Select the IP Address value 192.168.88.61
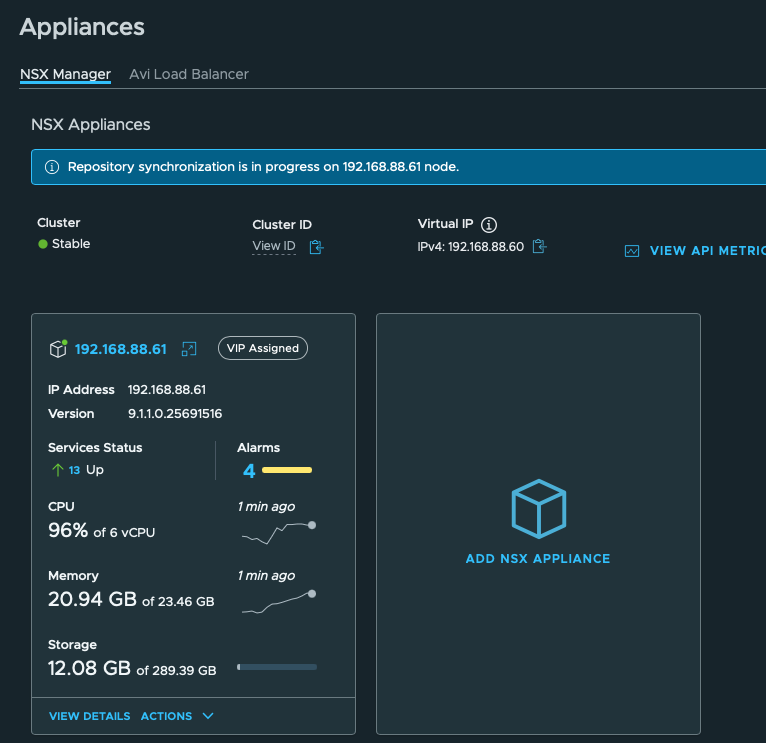 167,390
